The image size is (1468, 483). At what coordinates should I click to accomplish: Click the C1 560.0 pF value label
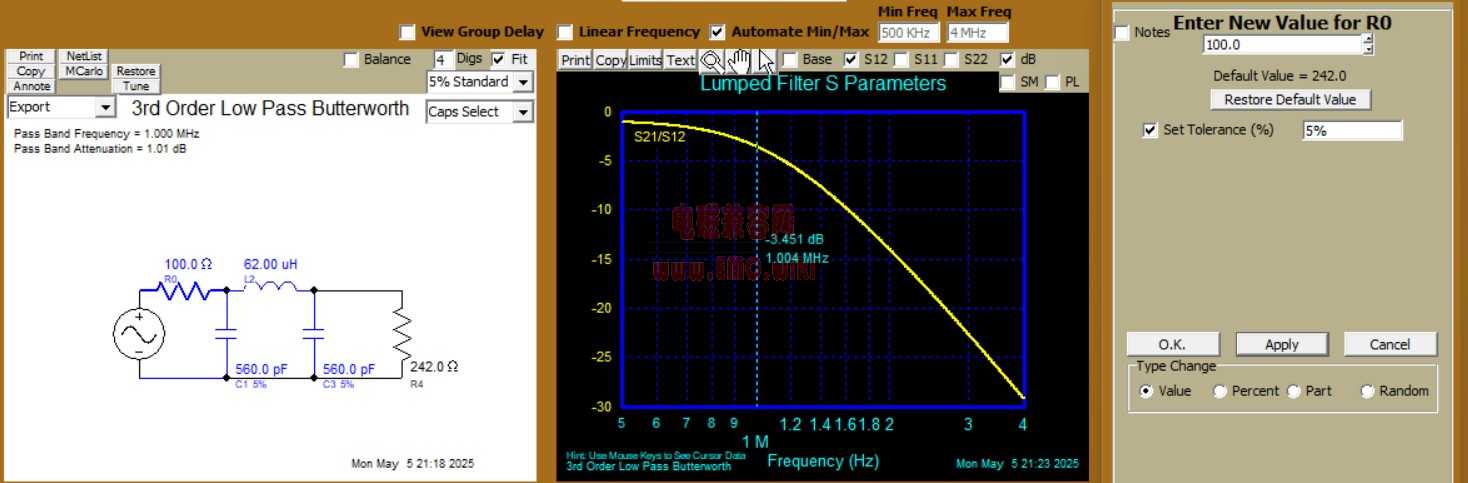pos(260,369)
